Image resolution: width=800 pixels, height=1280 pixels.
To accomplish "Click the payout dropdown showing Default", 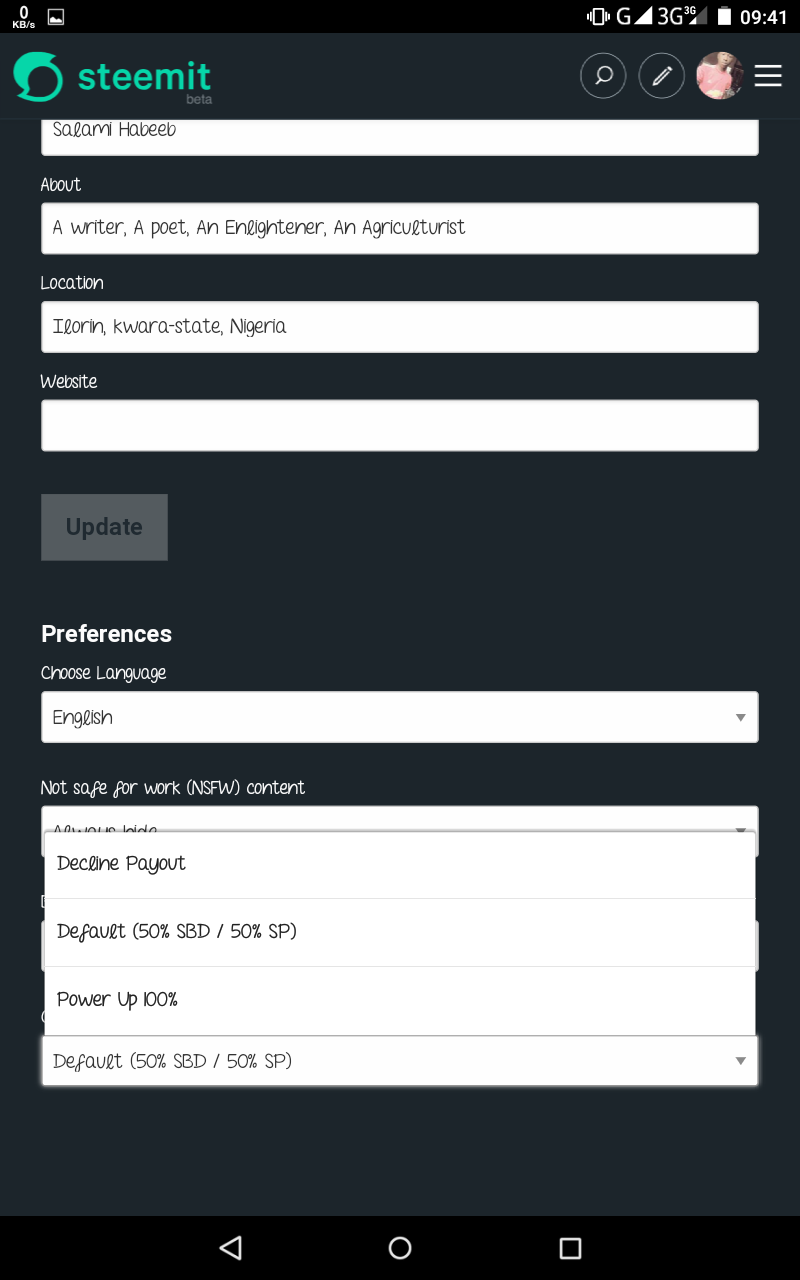I will coord(399,1061).
